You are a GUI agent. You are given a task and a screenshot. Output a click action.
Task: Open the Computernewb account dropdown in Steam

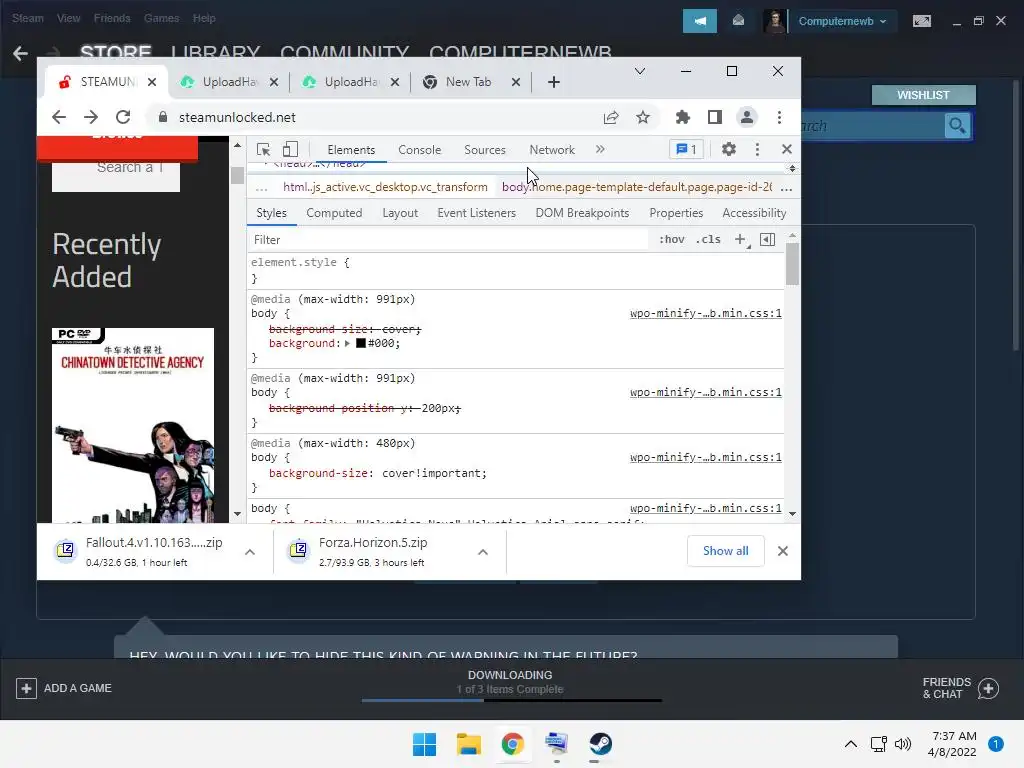pos(842,22)
